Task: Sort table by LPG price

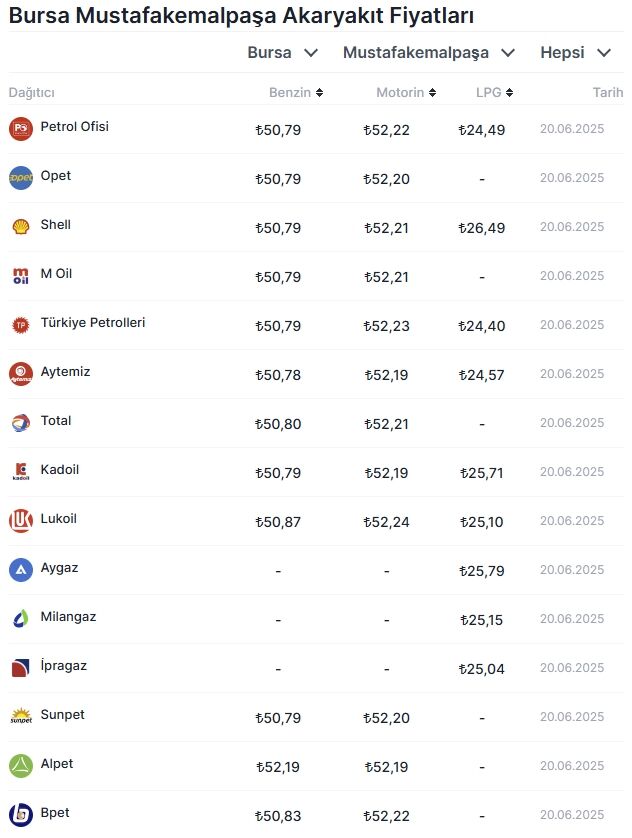Action: click(494, 93)
